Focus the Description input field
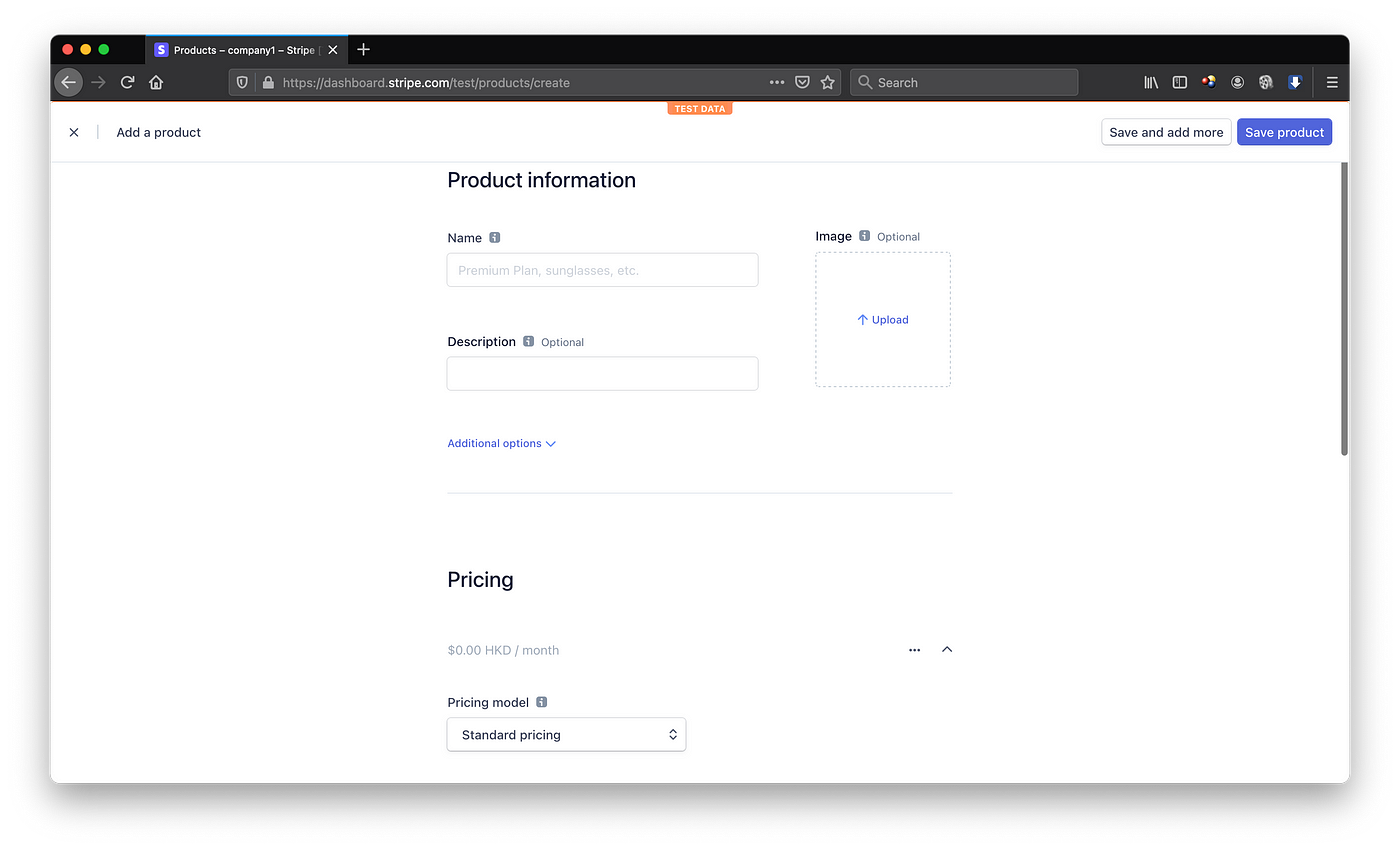 pos(602,373)
